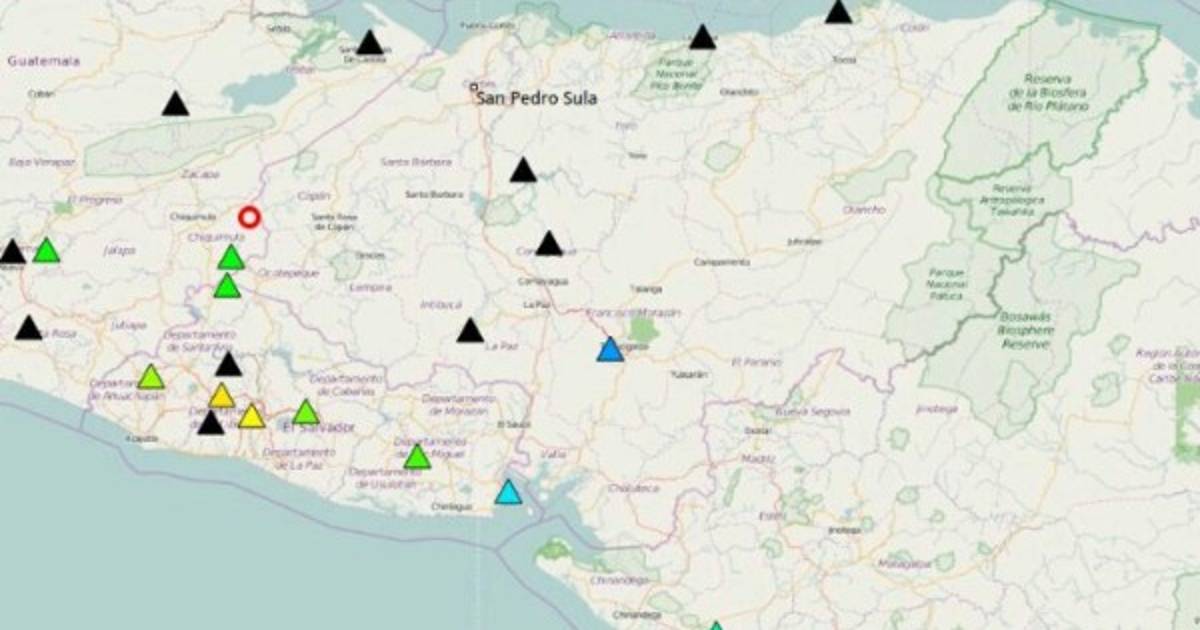
Task: Select the black triangle near Puerto Barrios coast
Action: tap(370, 43)
